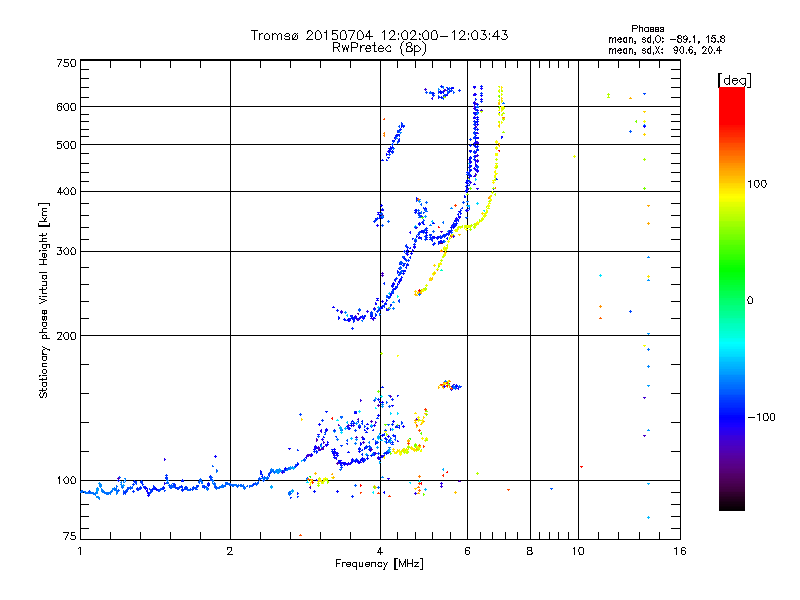Click the y-axis tick label '200'

[x=66, y=336]
